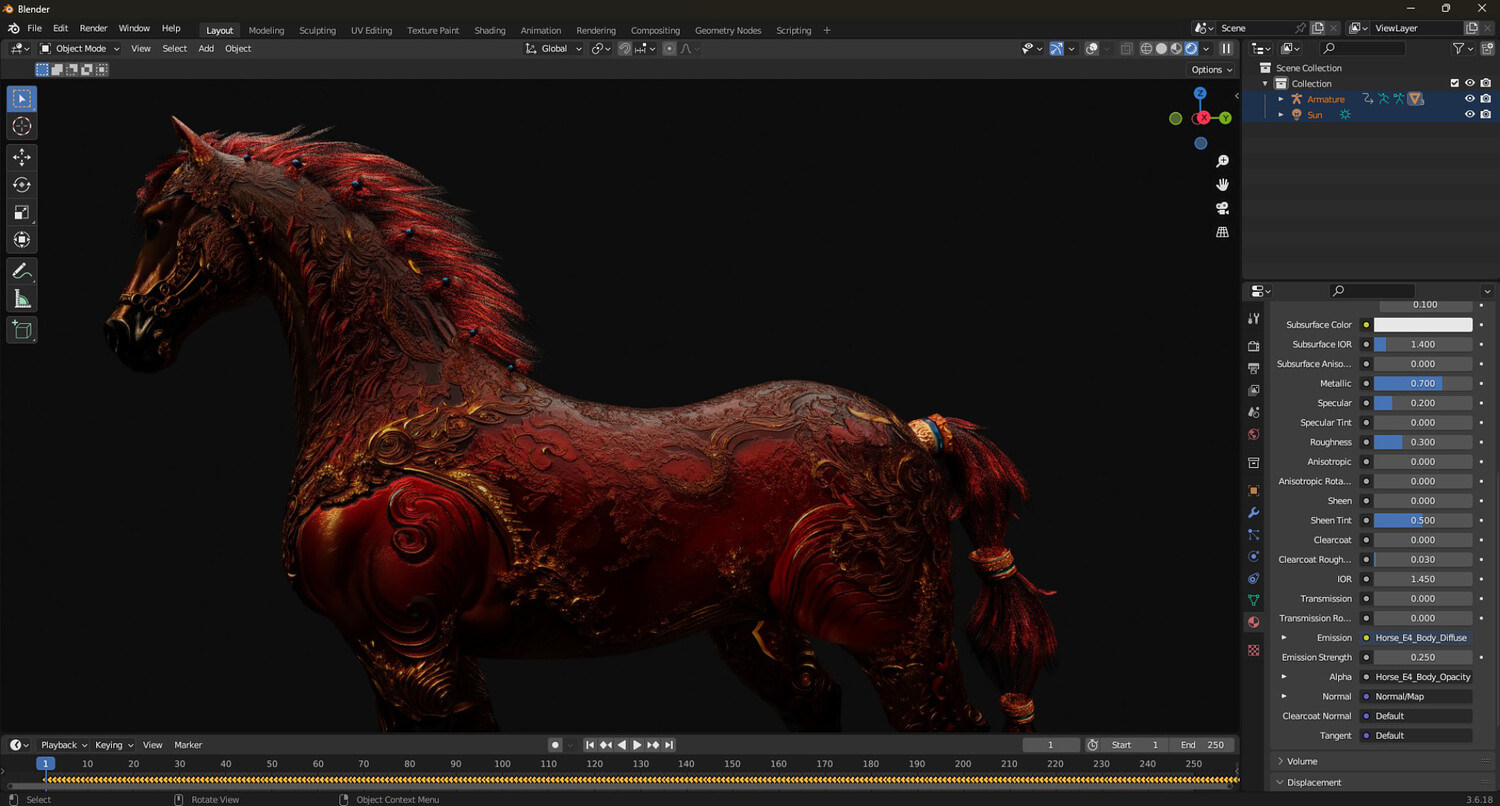Uncheck the Collection exclude checkbox
This screenshot has height=806, width=1500.
[1454, 83]
